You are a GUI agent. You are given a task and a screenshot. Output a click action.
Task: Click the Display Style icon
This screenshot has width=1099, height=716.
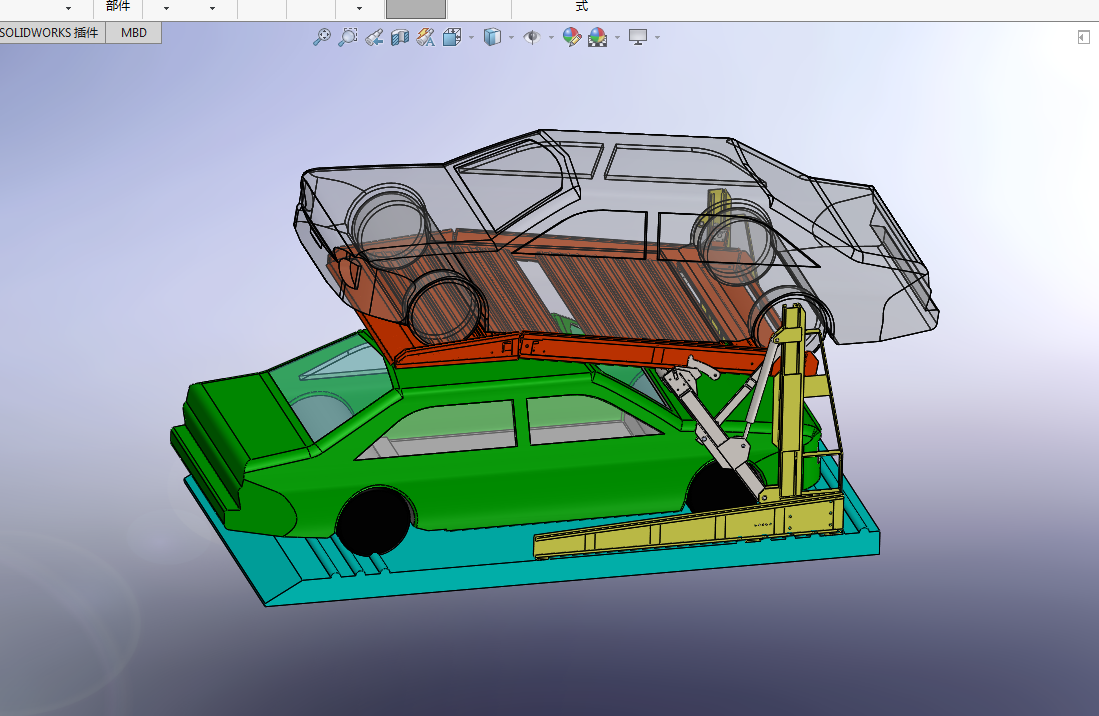coord(491,37)
